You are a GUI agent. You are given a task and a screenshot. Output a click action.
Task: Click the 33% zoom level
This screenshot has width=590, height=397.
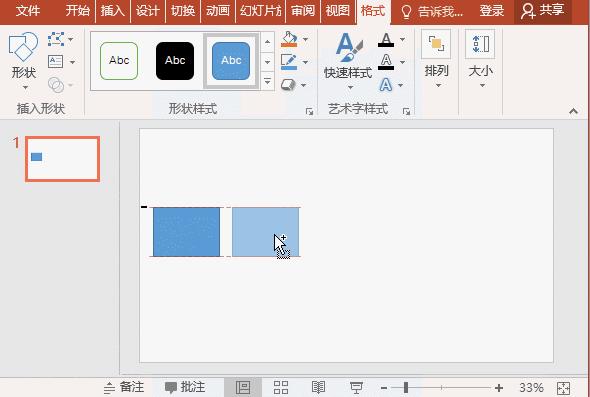[531, 388]
